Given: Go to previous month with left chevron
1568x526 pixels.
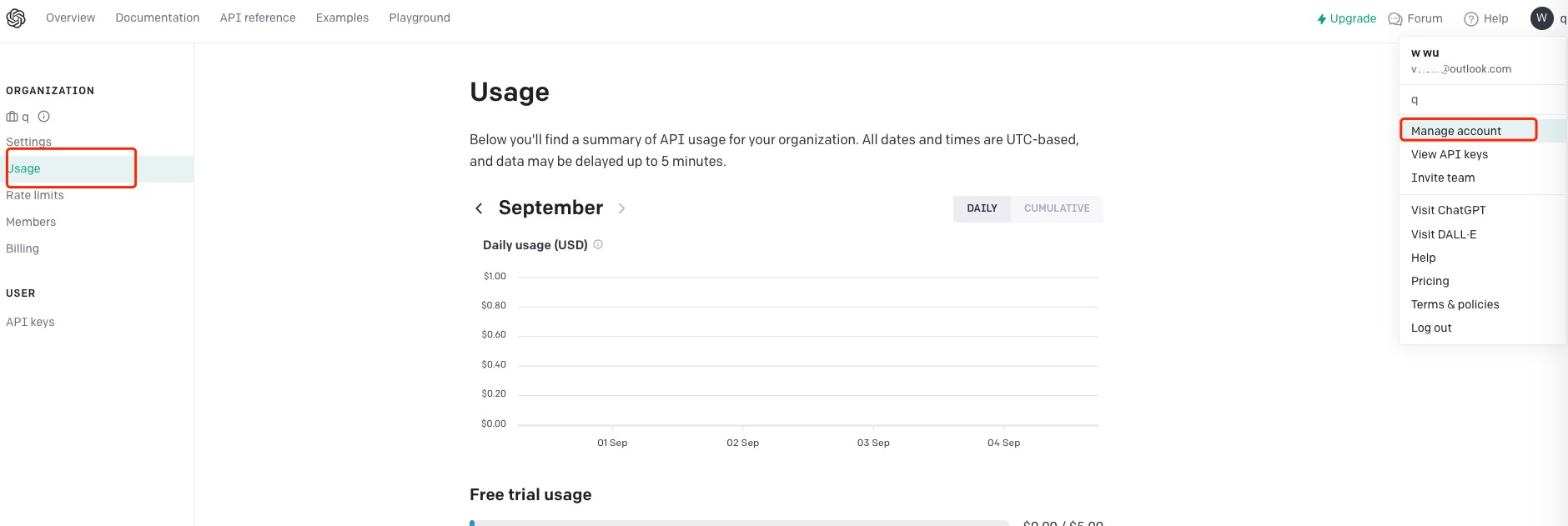Looking at the screenshot, I should [479, 208].
